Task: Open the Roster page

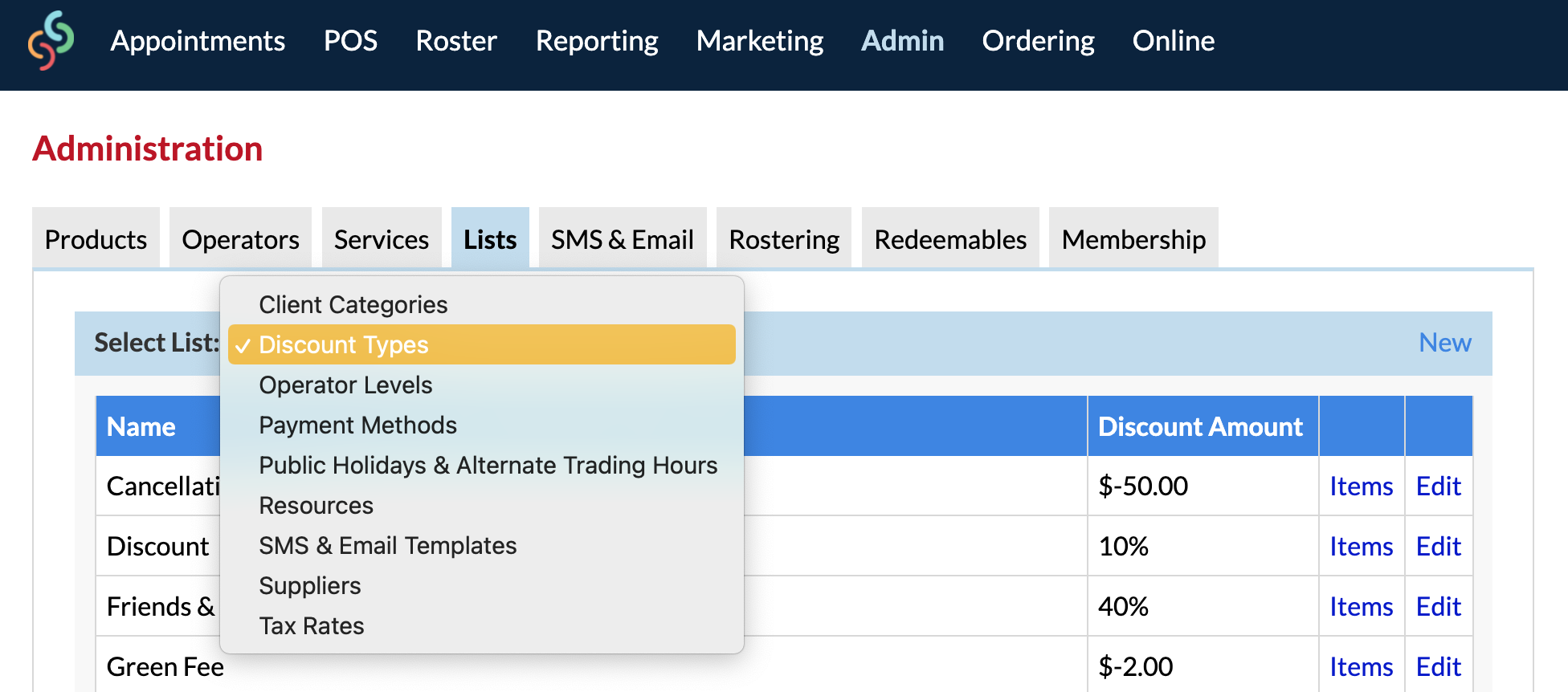Action: (x=456, y=41)
